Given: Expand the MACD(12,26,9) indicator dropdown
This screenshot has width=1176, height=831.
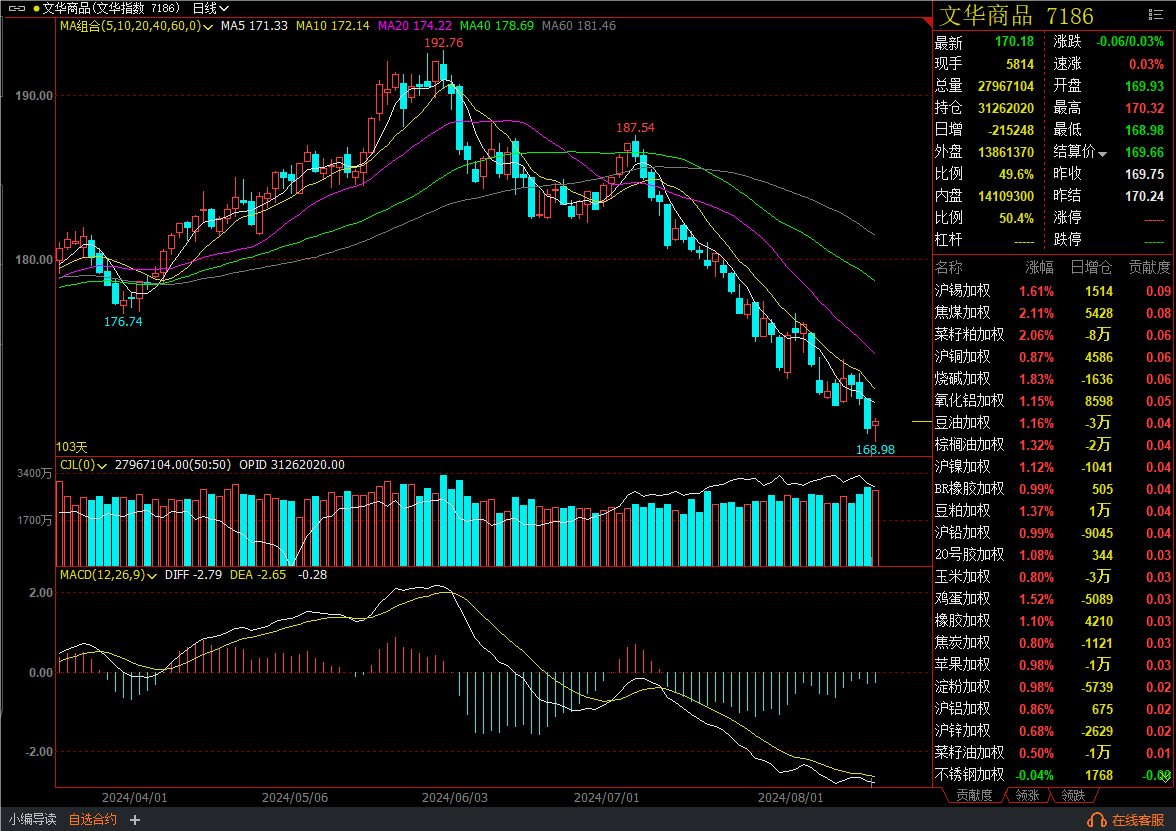Looking at the screenshot, I should pos(153,576).
